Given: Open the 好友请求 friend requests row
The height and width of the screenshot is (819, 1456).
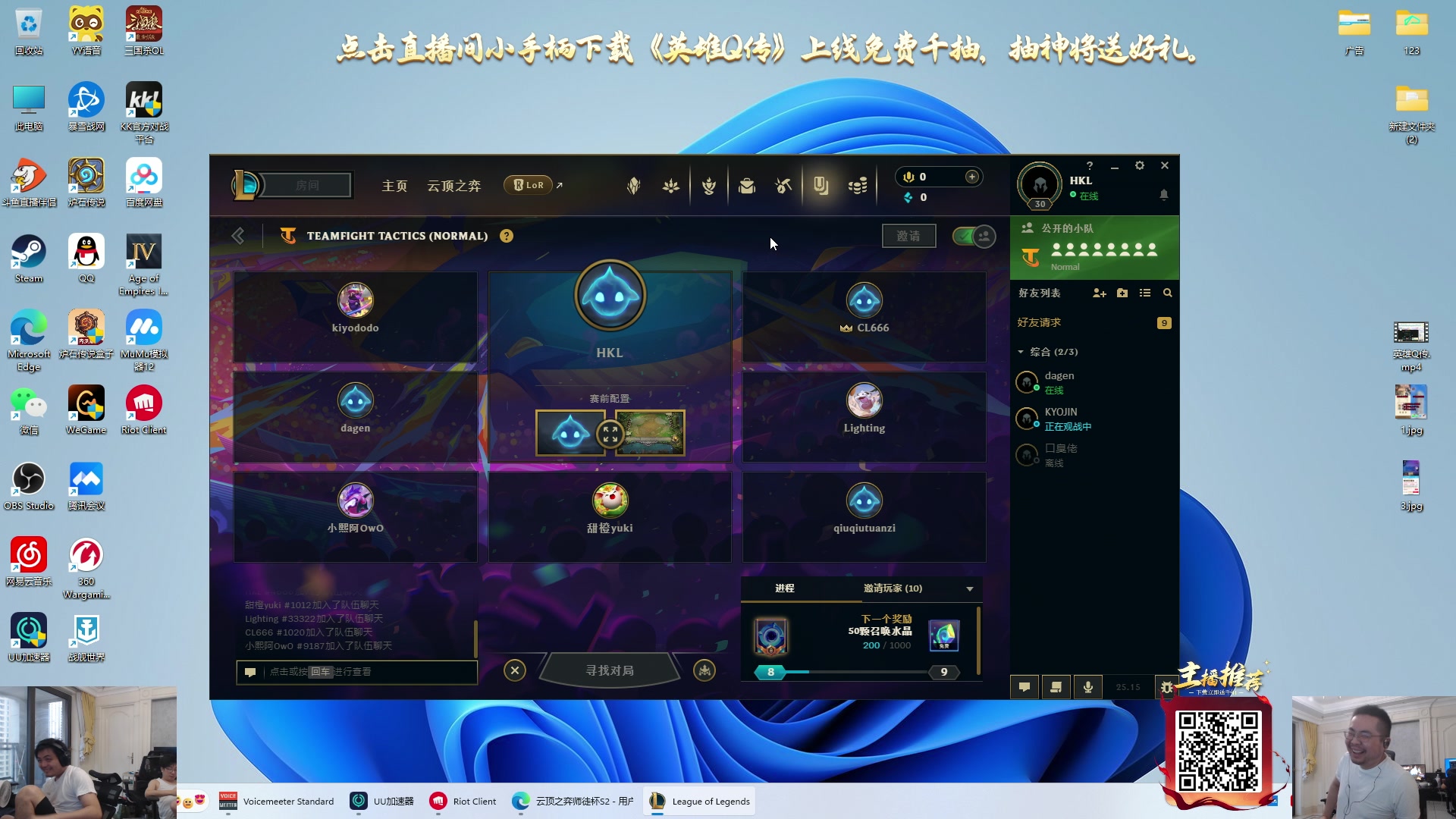Looking at the screenshot, I should click(x=1094, y=322).
